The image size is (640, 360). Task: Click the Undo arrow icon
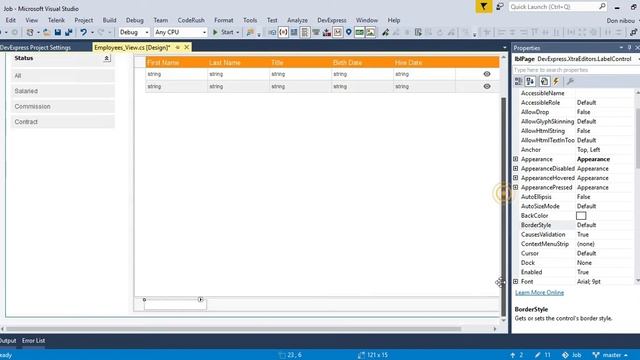tap(83, 32)
